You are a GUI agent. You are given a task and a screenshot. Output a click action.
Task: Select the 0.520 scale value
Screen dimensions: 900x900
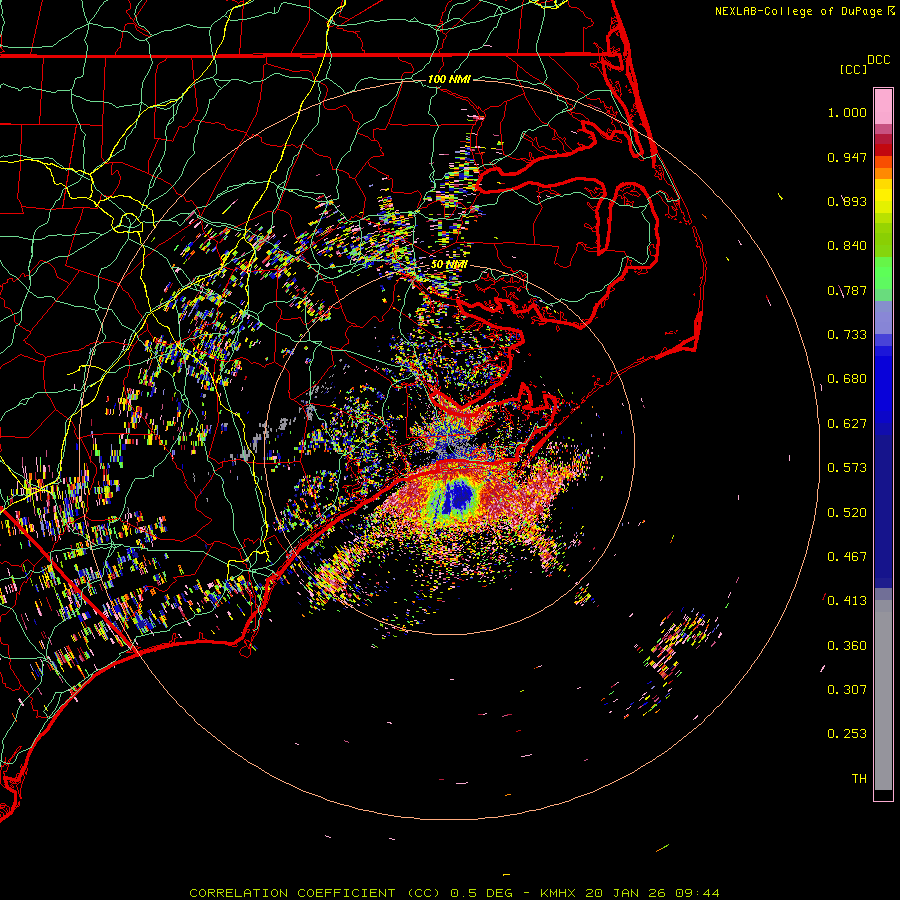click(x=847, y=513)
